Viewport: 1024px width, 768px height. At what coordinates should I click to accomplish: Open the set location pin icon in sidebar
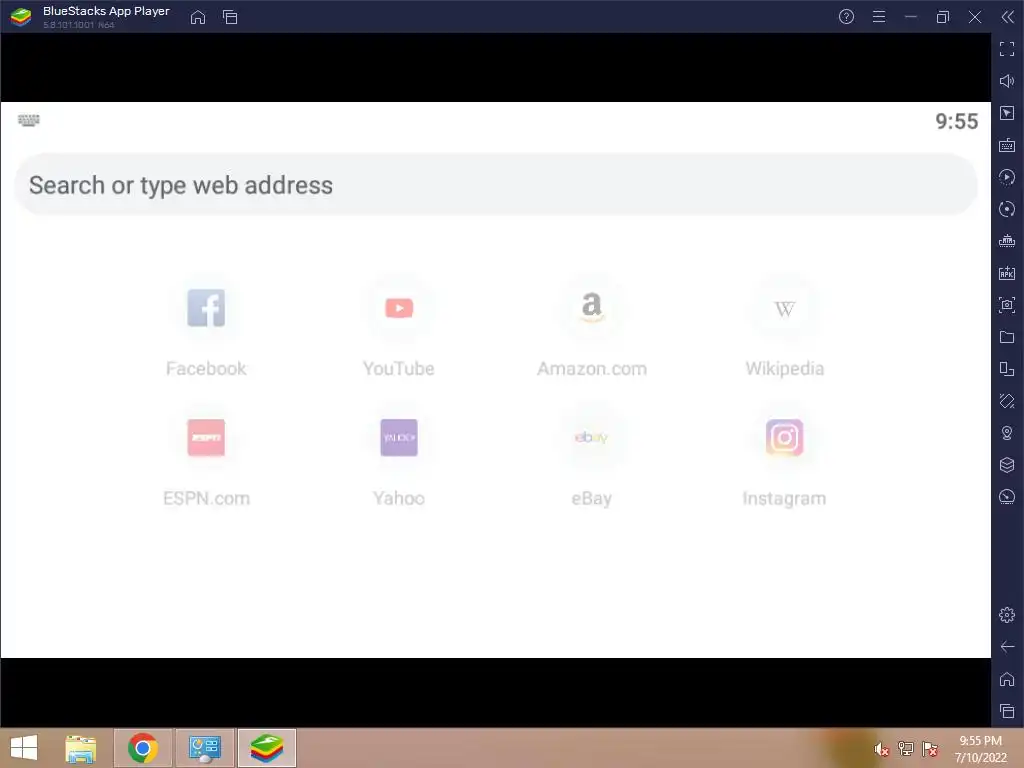1007,433
